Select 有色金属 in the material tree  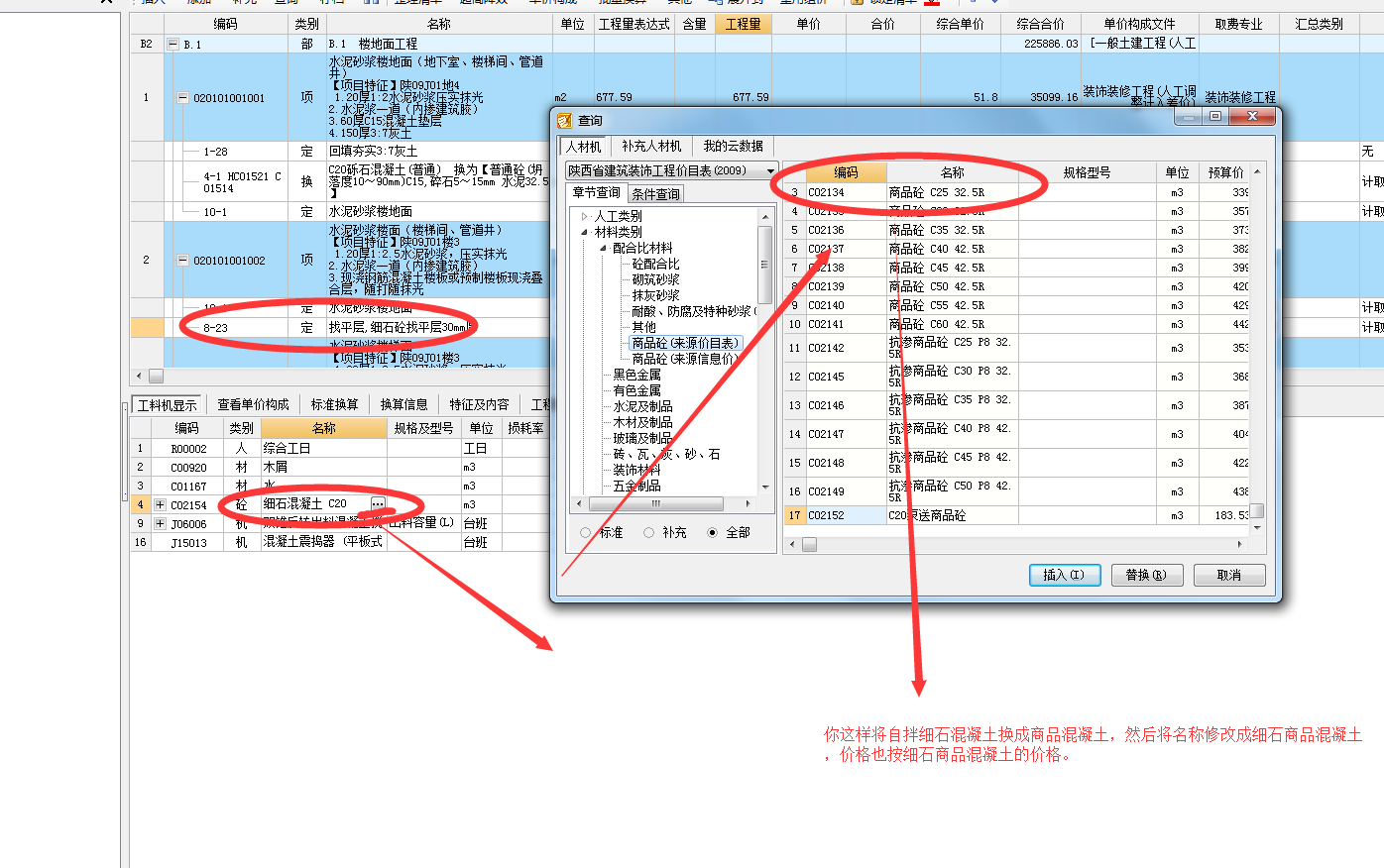636,390
